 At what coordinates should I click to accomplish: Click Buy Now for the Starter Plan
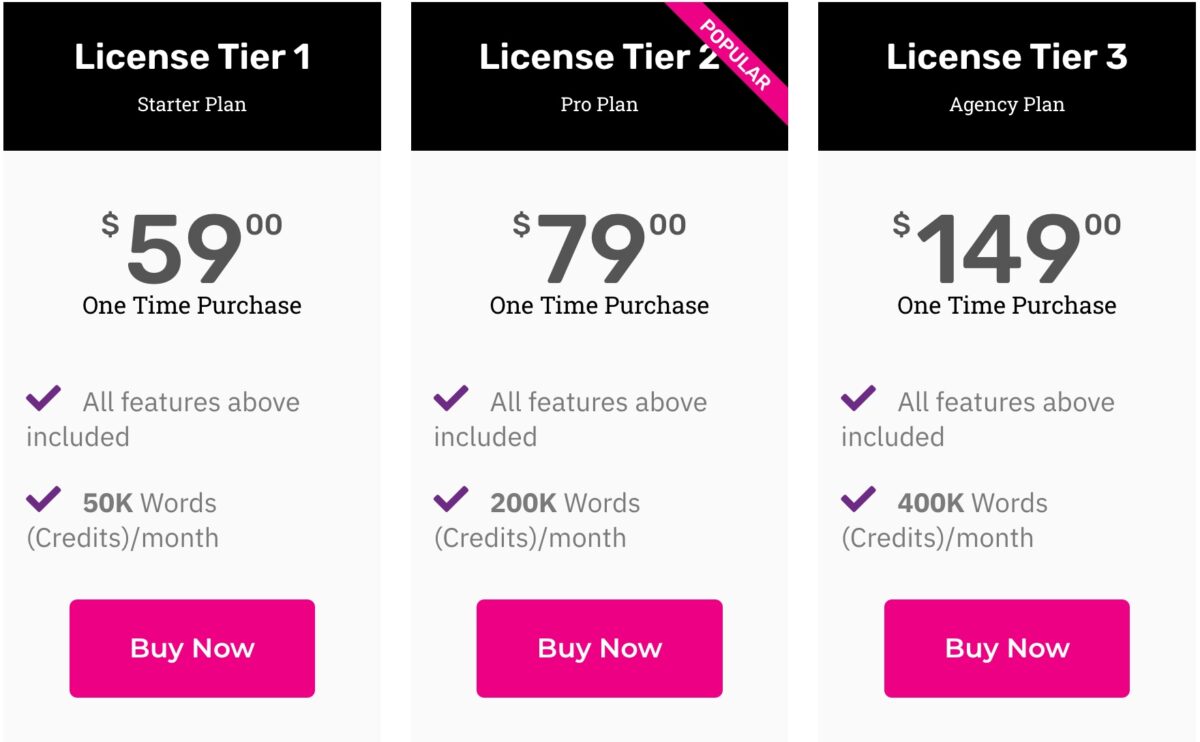pyautogui.click(x=191, y=648)
